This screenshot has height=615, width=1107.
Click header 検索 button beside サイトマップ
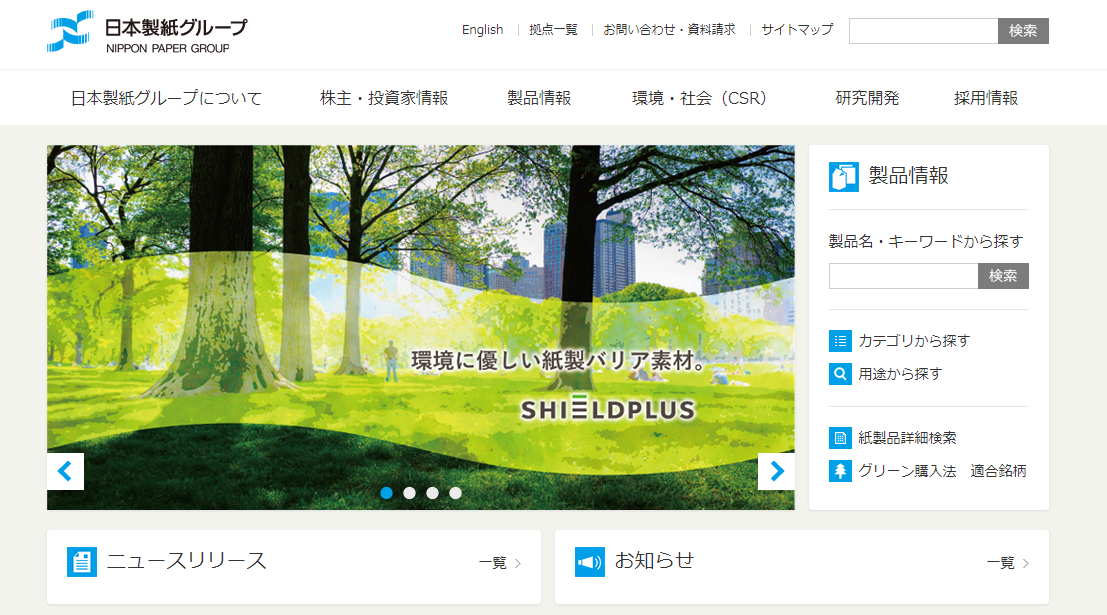click(1023, 31)
